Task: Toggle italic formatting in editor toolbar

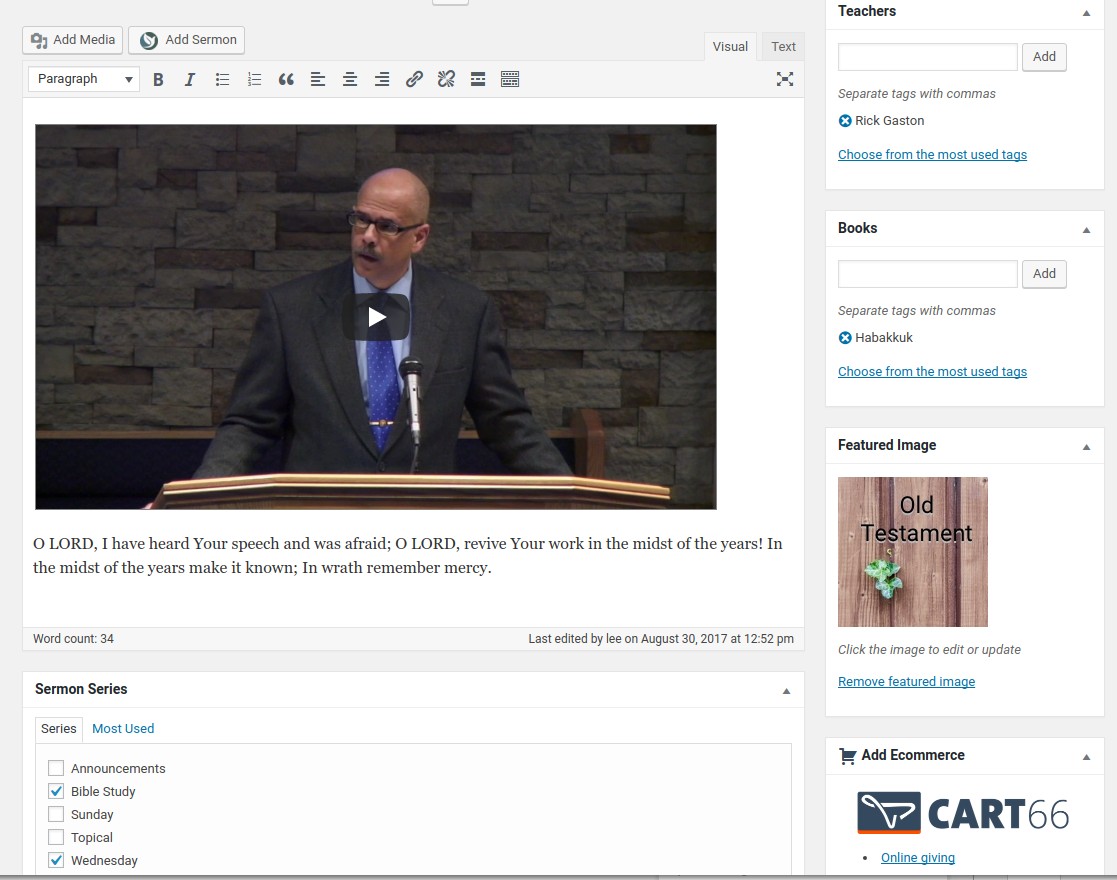Action: 189,79
